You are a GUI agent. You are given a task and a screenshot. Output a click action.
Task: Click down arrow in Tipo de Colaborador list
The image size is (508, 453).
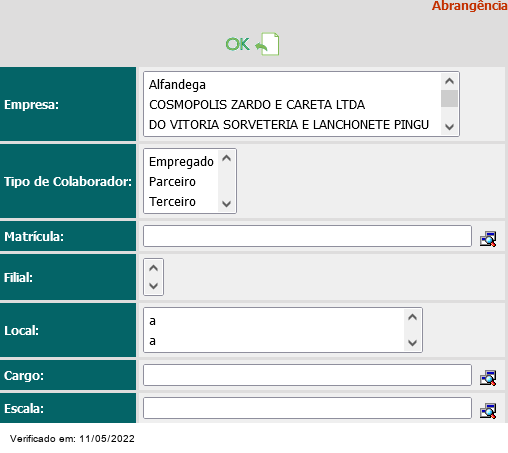(x=227, y=203)
